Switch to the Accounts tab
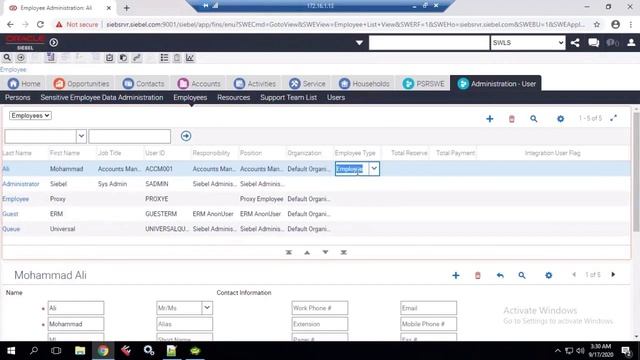 click(x=199, y=84)
